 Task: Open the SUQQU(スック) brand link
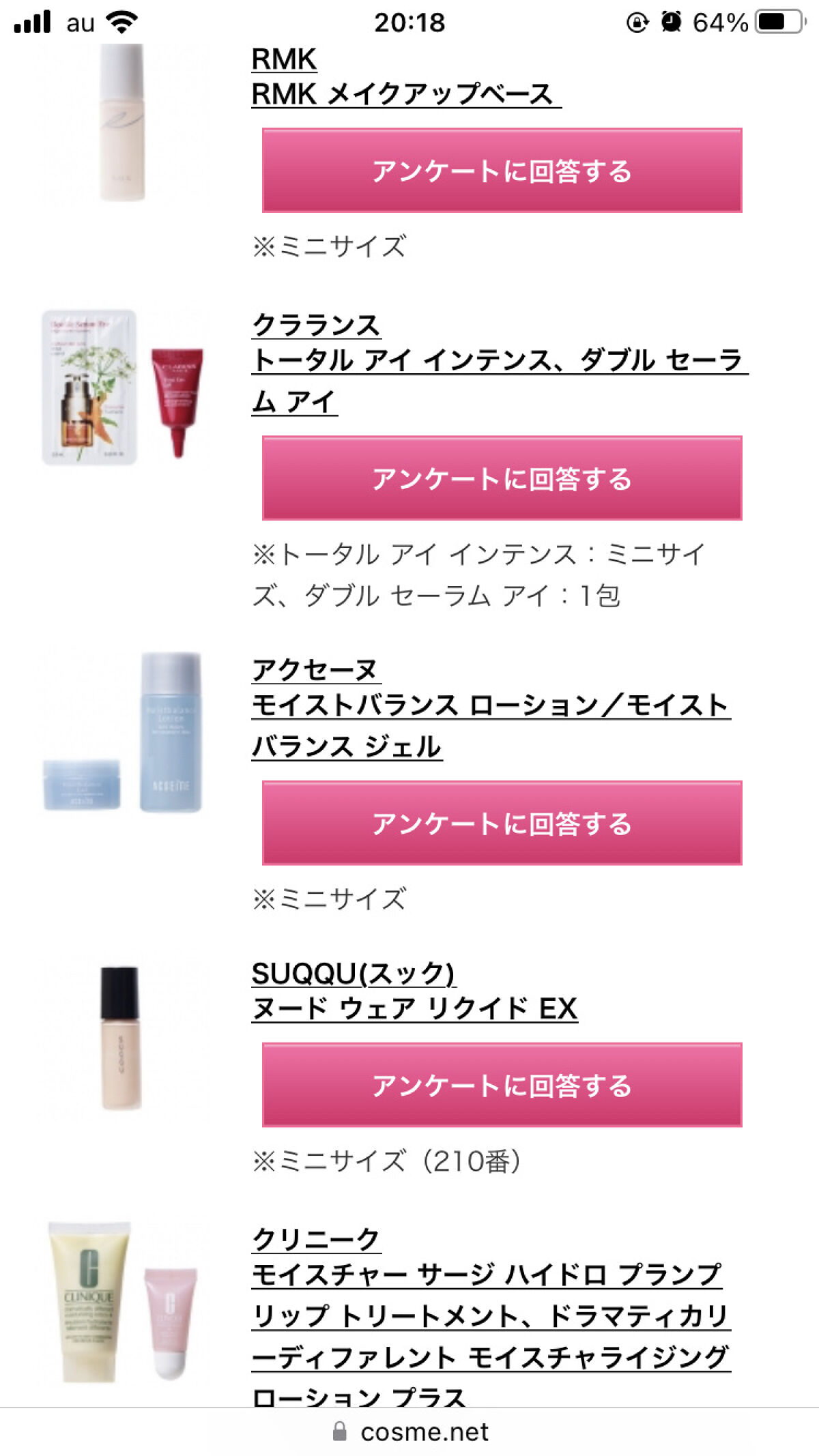pos(354,974)
